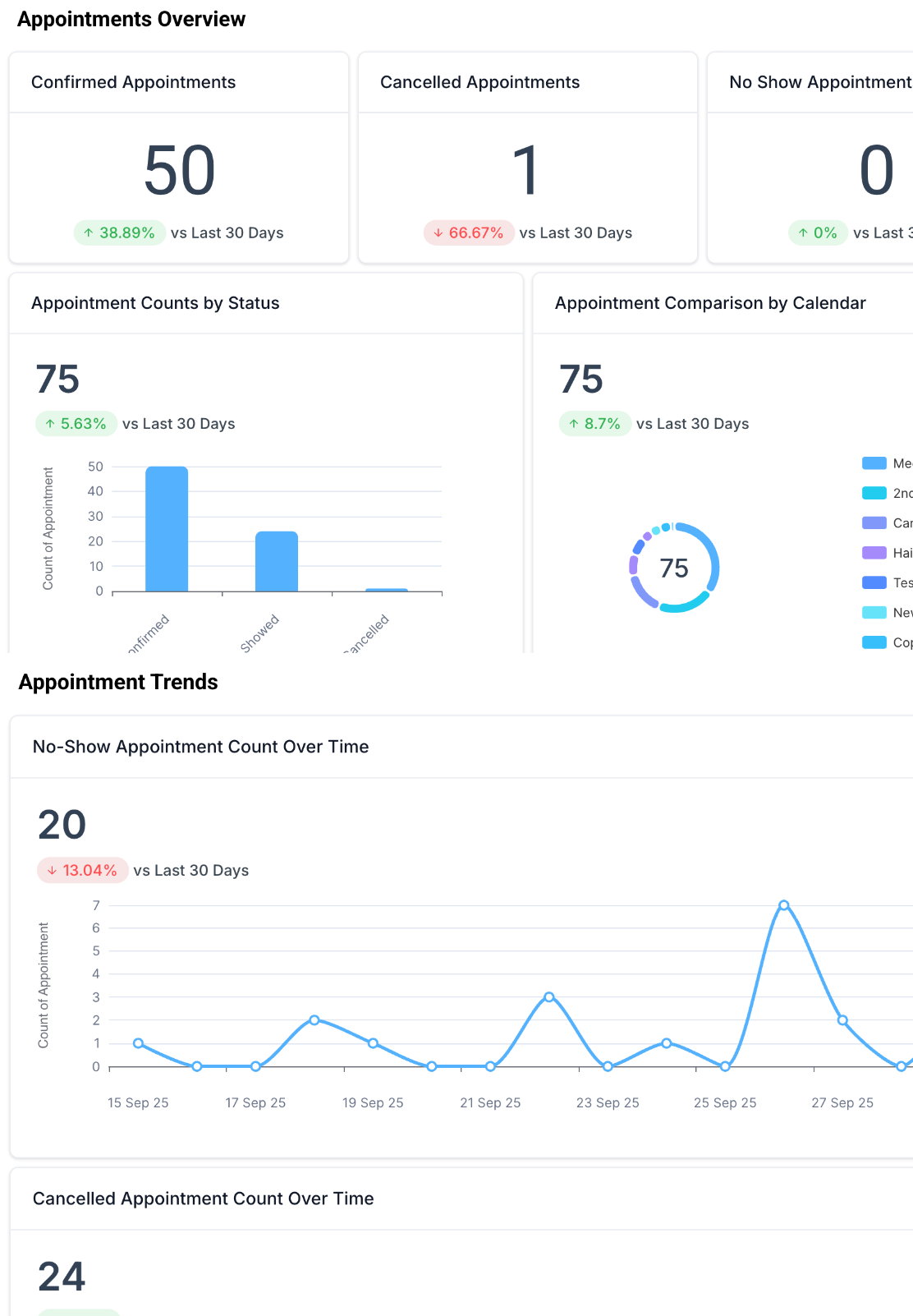The width and height of the screenshot is (913, 1316).
Task: Click the 8.7% change badge
Action: [x=595, y=424]
